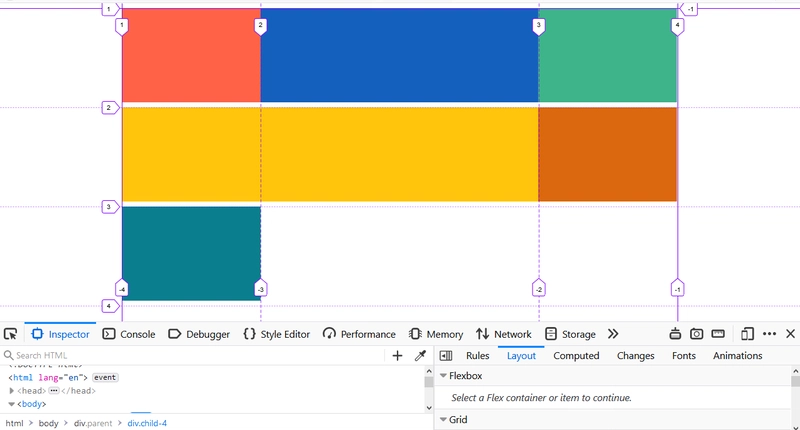The height and width of the screenshot is (430, 800).
Task: Open the Fonts tab
Action: 684,356
